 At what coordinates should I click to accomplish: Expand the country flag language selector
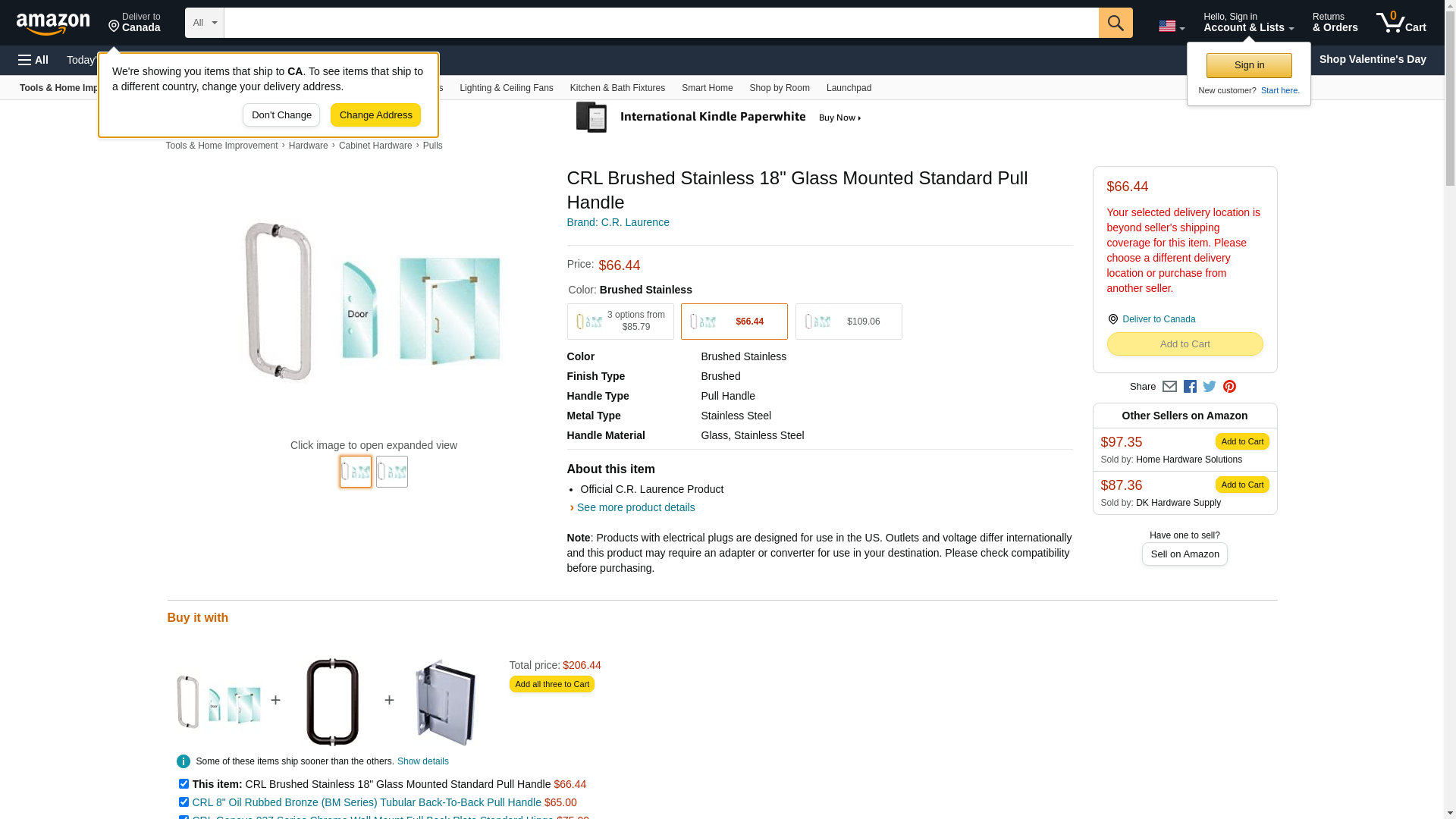(1171, 27)
